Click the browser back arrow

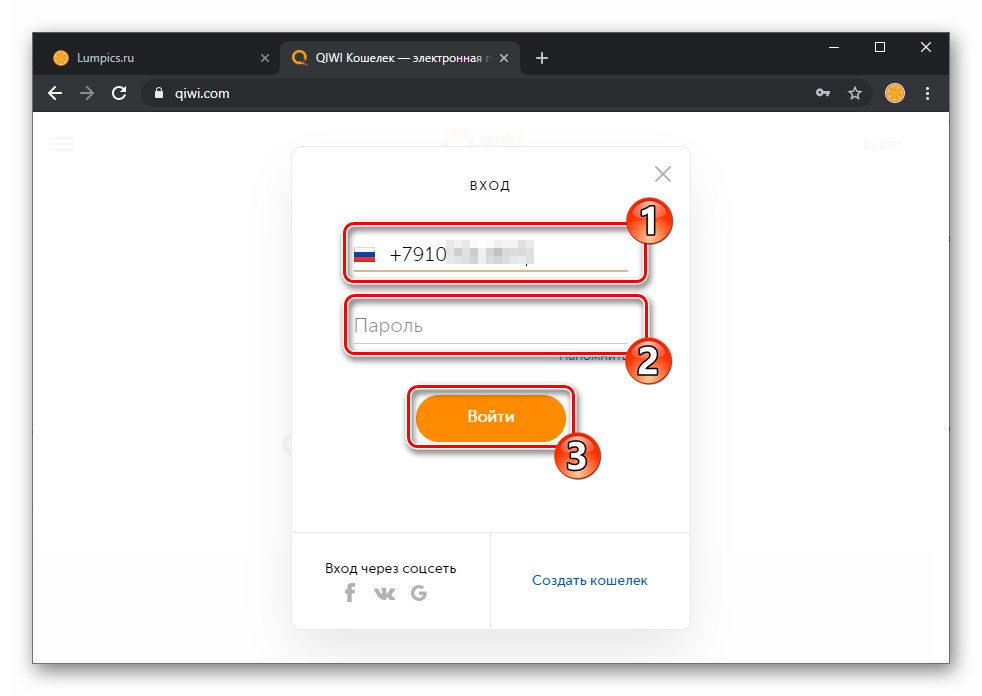(55, 93)
